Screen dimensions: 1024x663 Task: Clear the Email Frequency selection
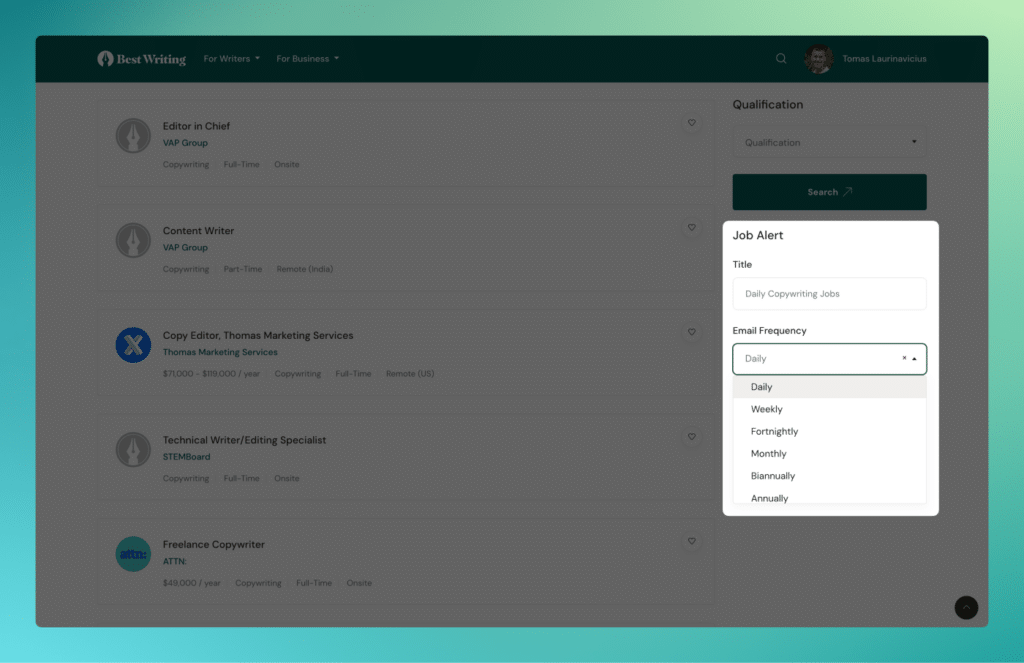tap(904, 358)
